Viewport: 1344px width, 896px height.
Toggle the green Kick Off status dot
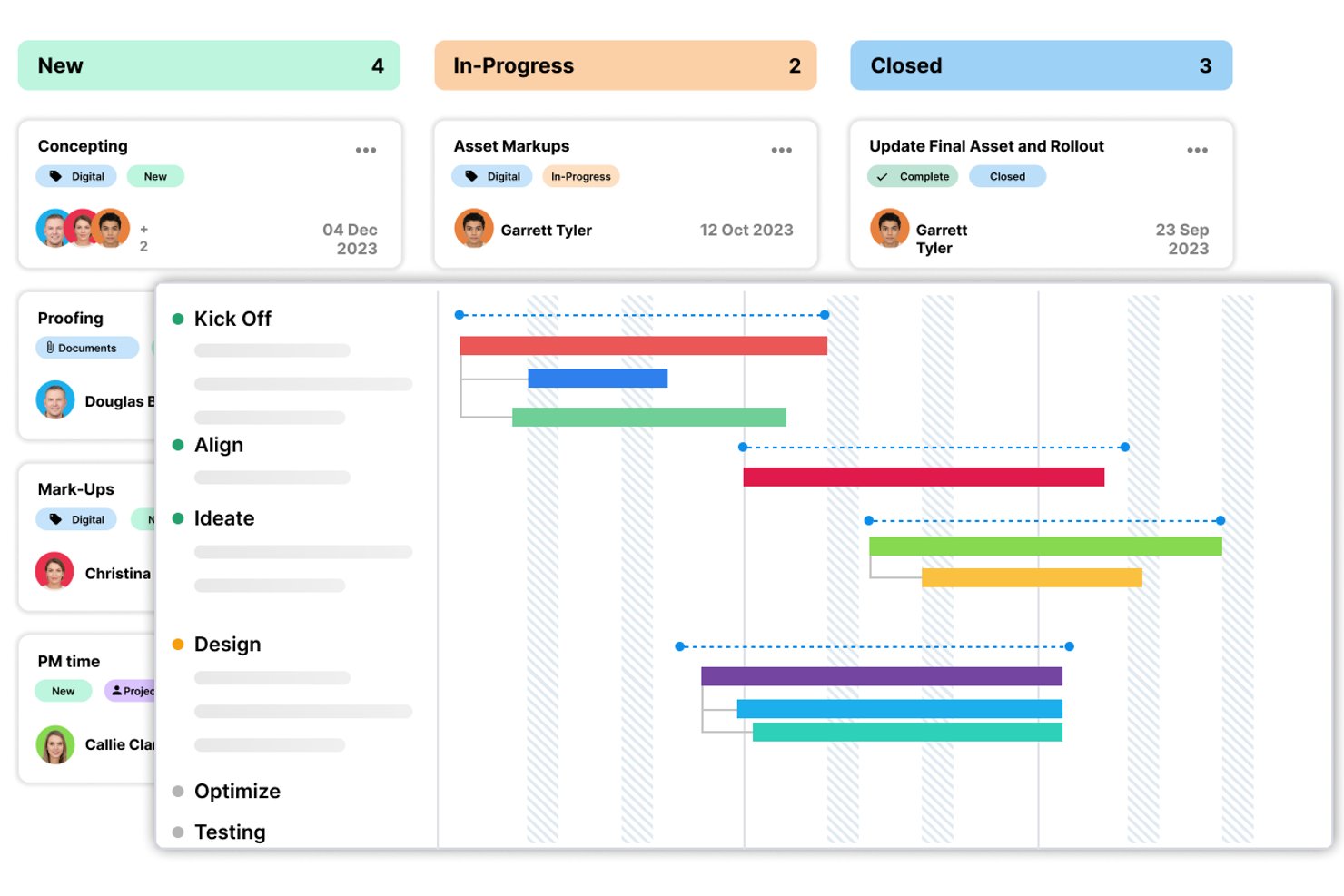click(178, 319)
